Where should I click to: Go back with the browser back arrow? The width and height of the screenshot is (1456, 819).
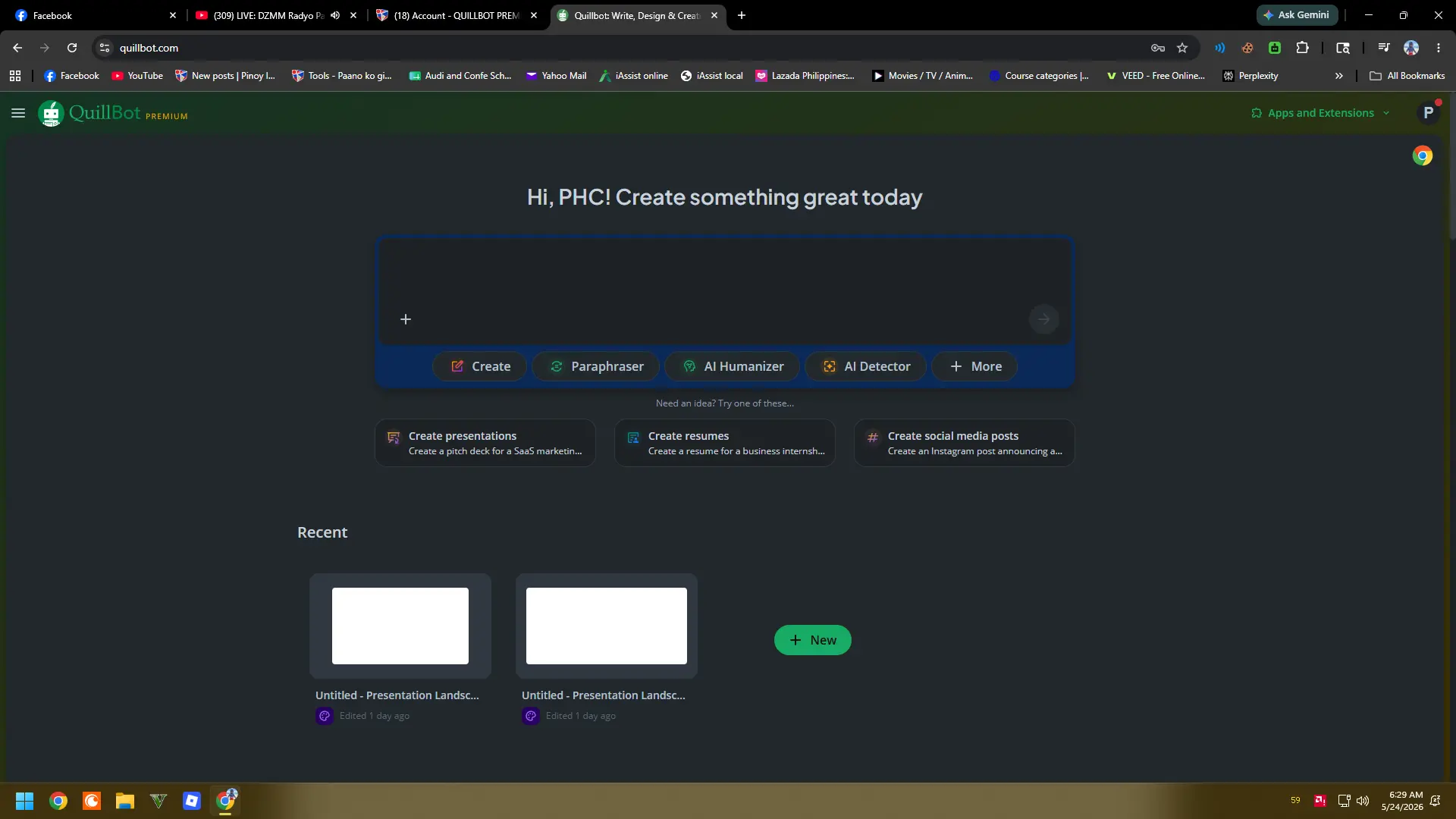17,48
